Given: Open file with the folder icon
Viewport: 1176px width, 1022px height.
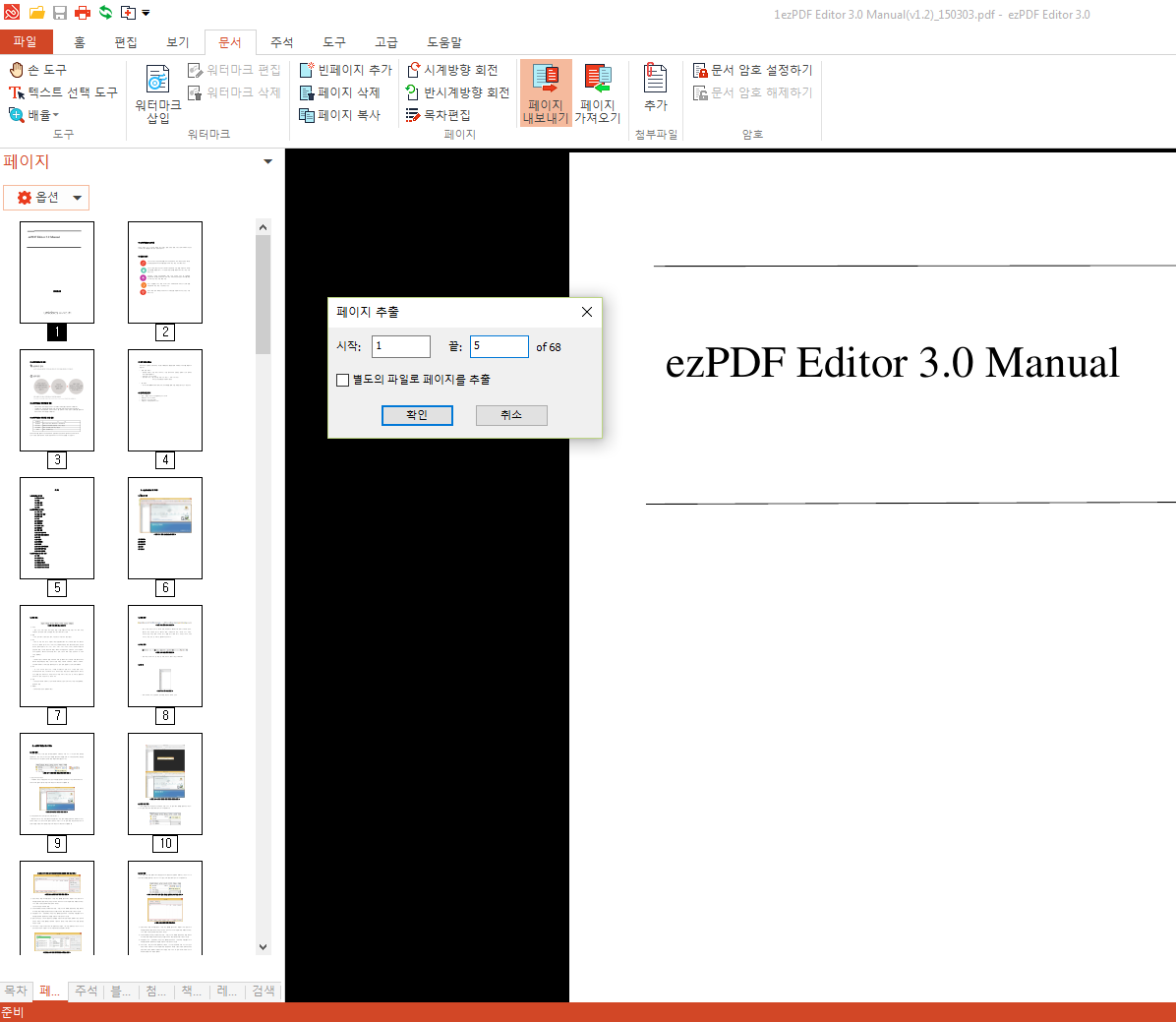Looking at the screenshot, I should pyautogui.click(x=36, y=13).
